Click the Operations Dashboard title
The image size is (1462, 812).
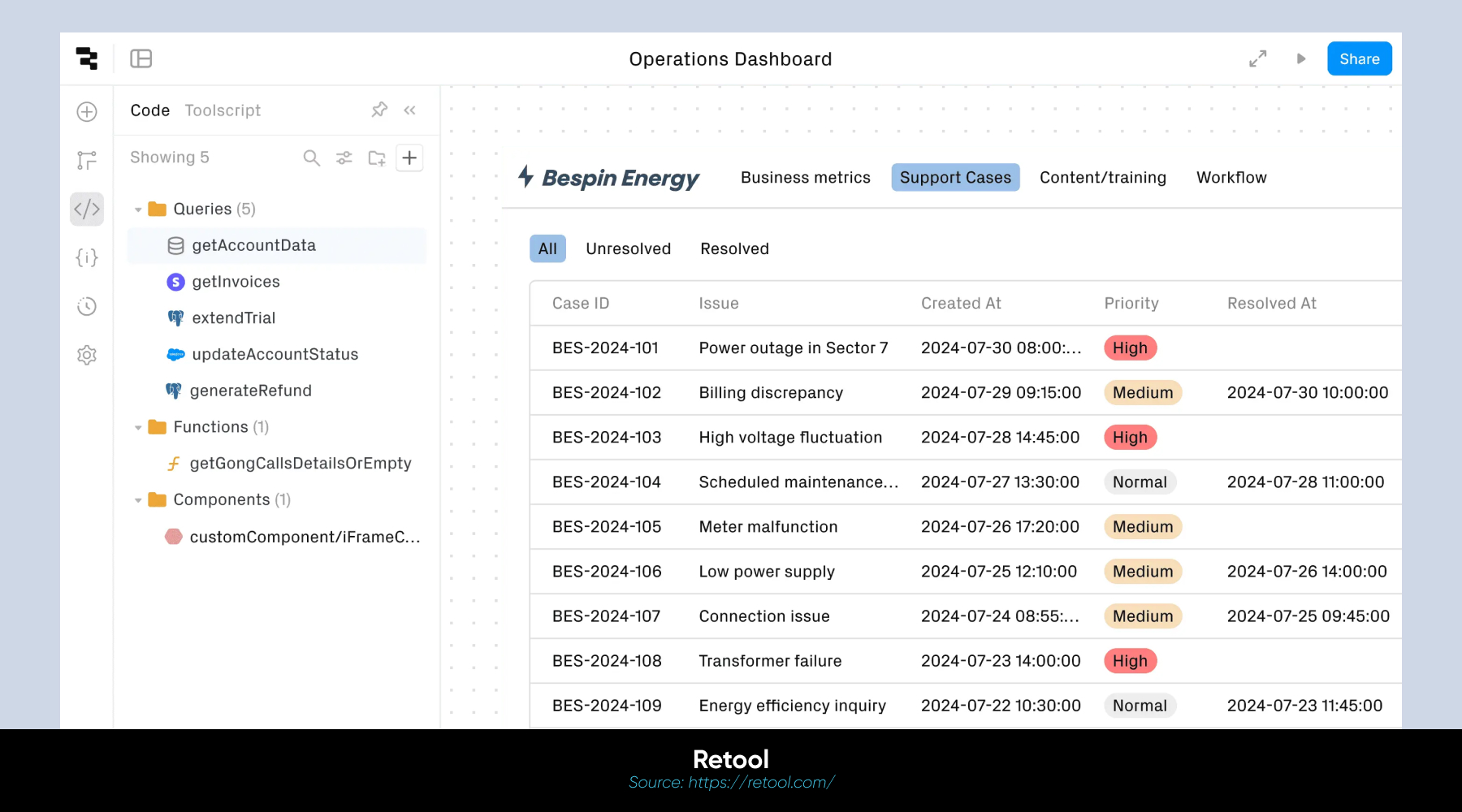[730, 59]
